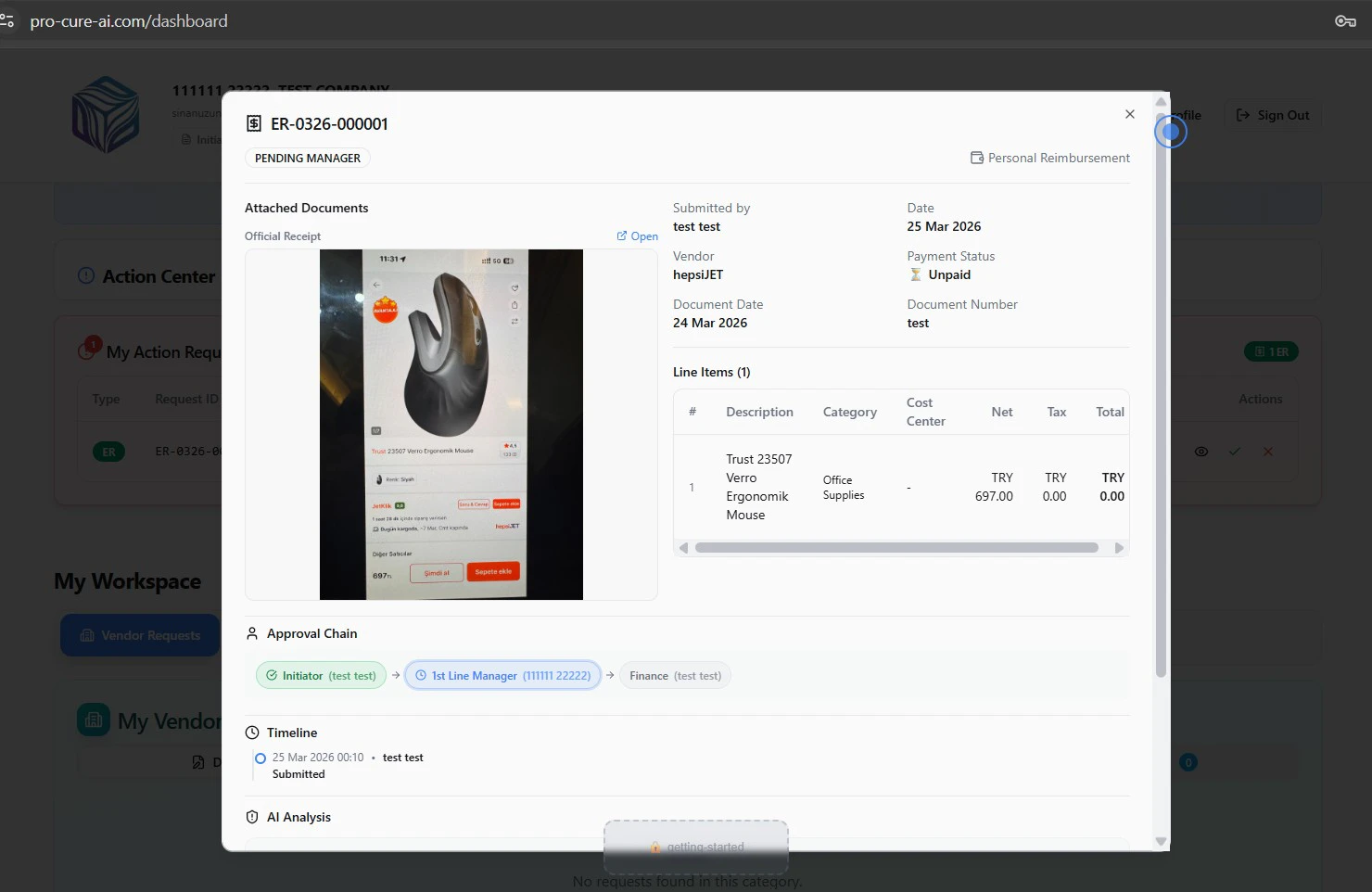Click the Submitted timeline marker circle

[x=260, y=758]
